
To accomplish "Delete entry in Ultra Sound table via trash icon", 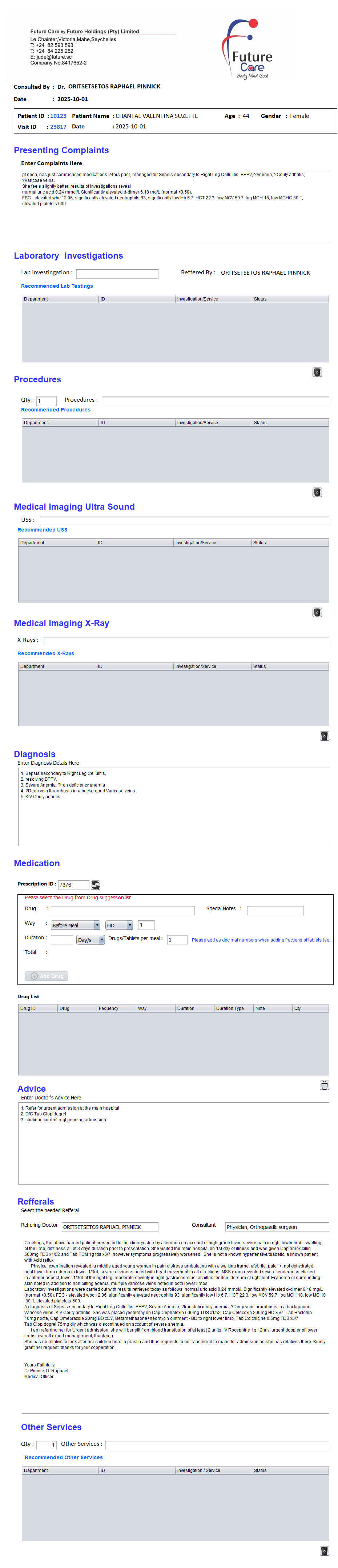I will pyautogui.click(x=317, y=612).
